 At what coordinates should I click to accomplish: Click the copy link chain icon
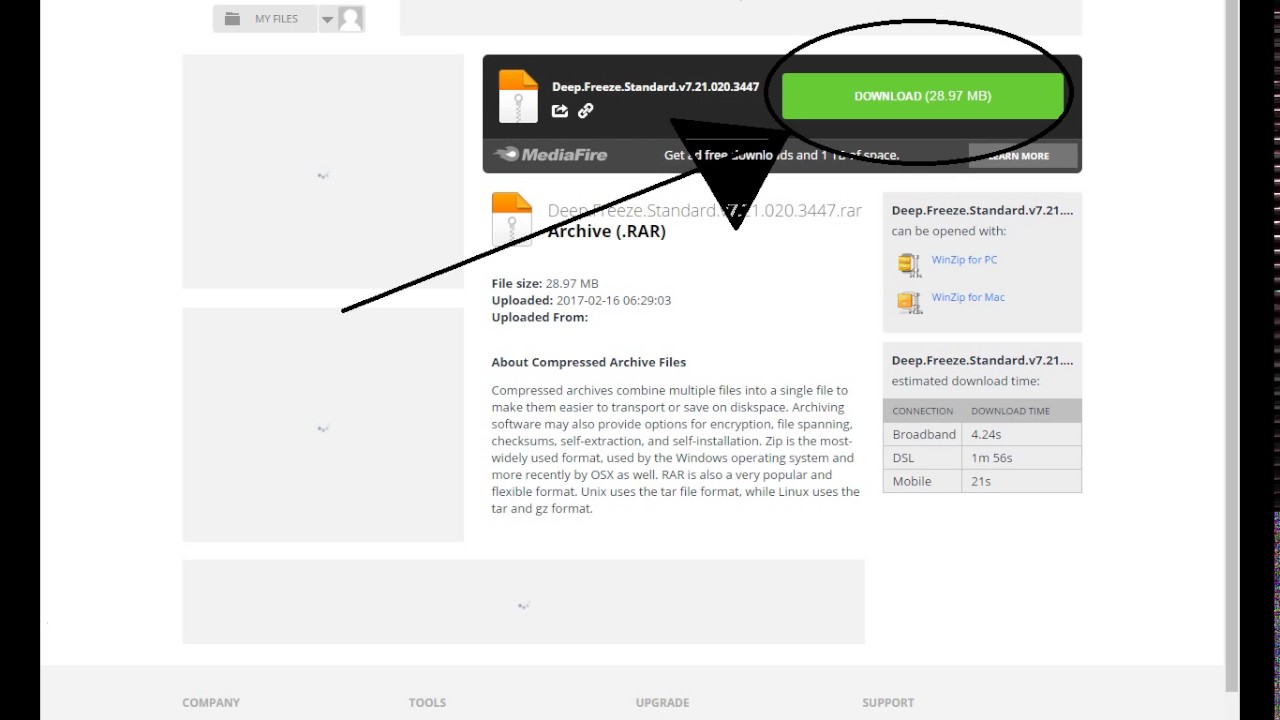click(x=586, y=111)
